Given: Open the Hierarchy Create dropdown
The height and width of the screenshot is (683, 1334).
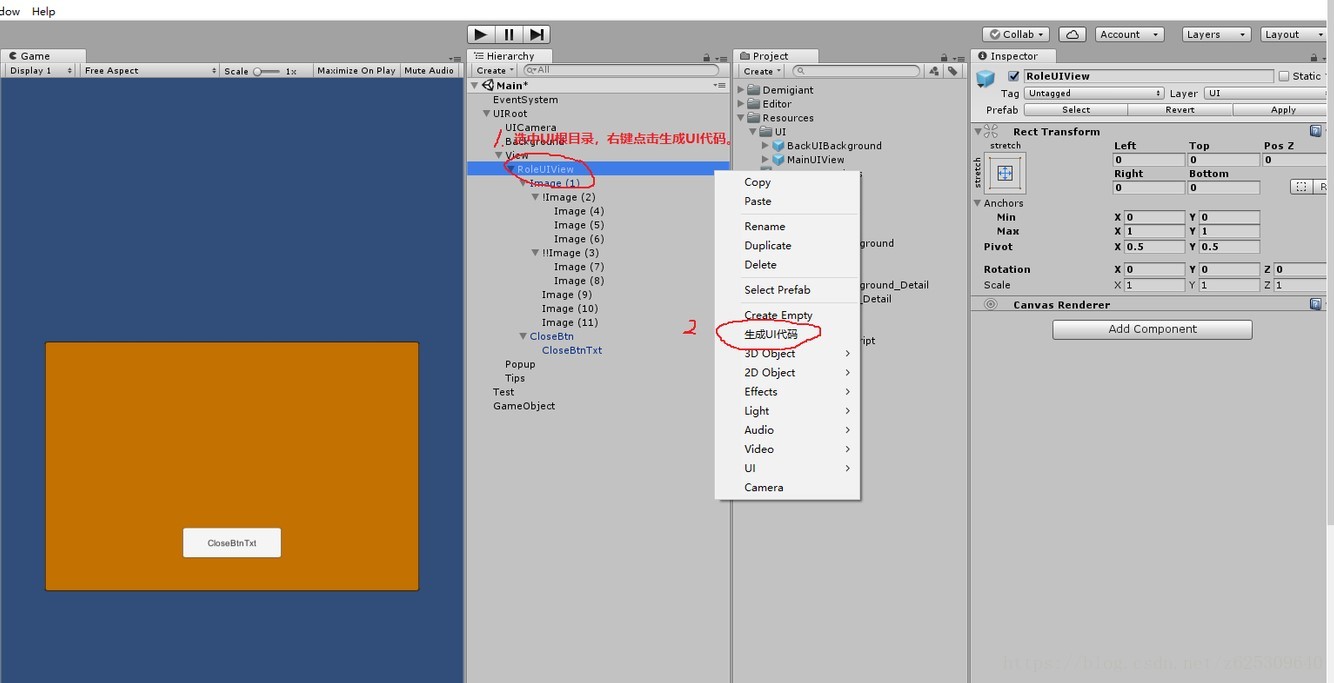Looking at the screenshot, I should (x=495, y=70).
